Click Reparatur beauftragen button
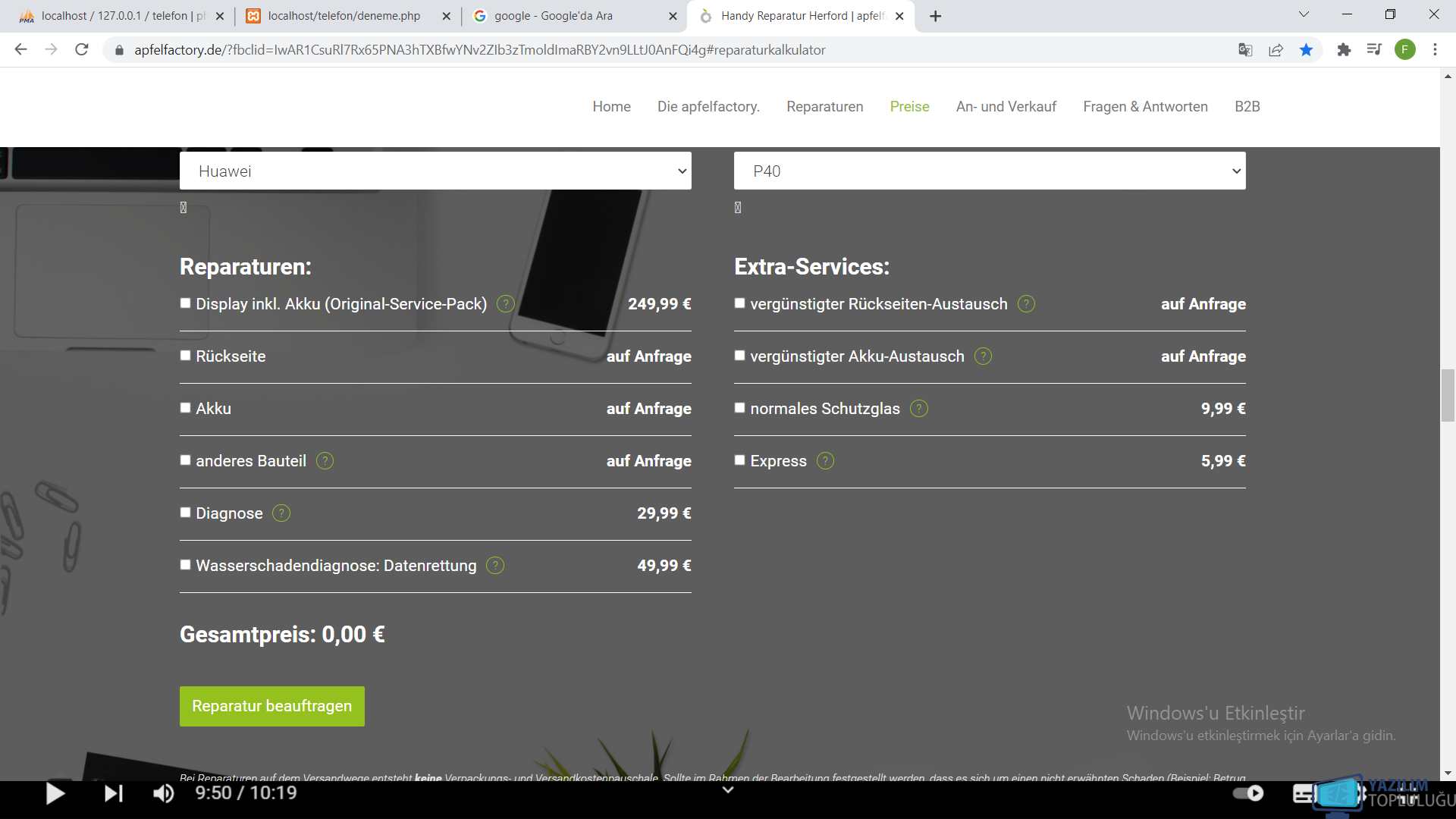The image size is (1456, 819). click(271, 706)
